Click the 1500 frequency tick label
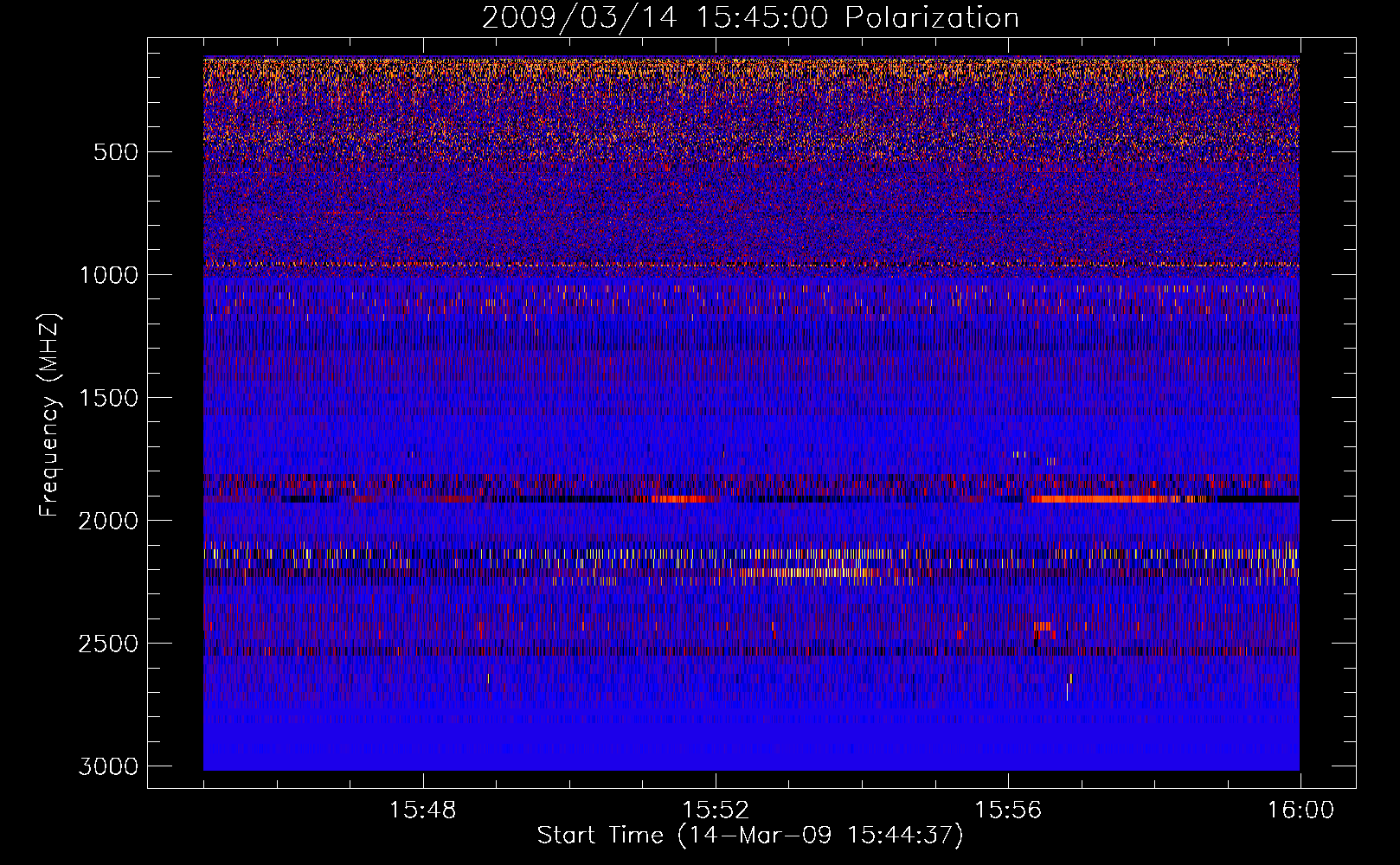 [x=108, y=398]
